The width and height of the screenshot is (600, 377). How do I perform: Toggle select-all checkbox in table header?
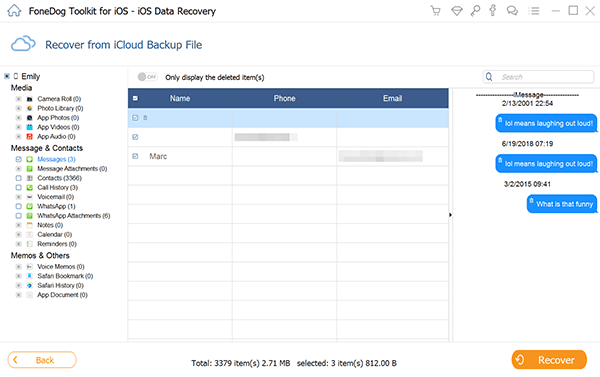click(x=135, y=98)
